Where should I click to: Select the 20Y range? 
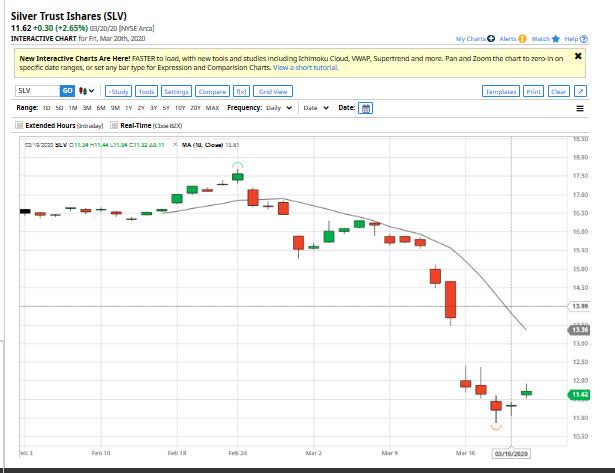click(195, 108)
